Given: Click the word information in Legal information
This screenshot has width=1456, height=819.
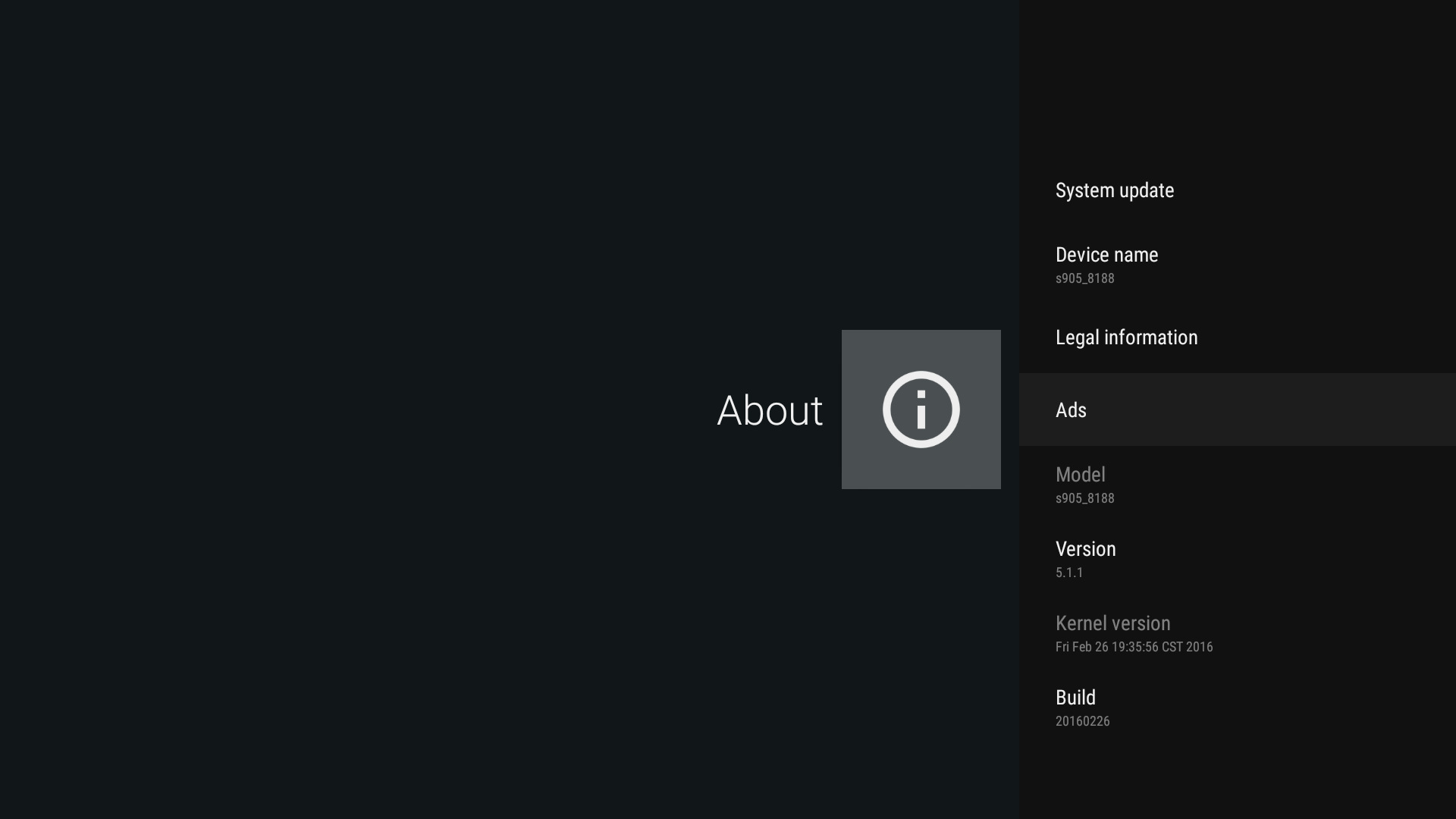Looking at the screenshot, I should tap(1150, 337).
